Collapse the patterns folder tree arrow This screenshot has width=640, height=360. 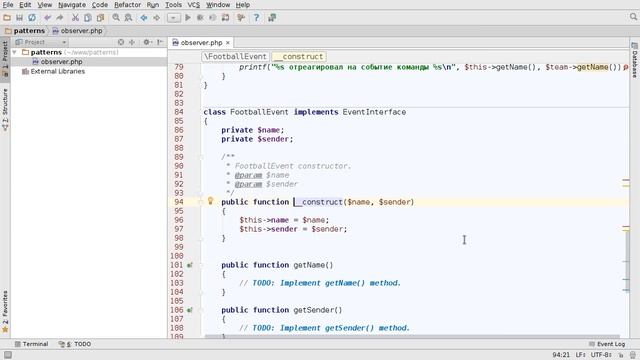point(15,52)
